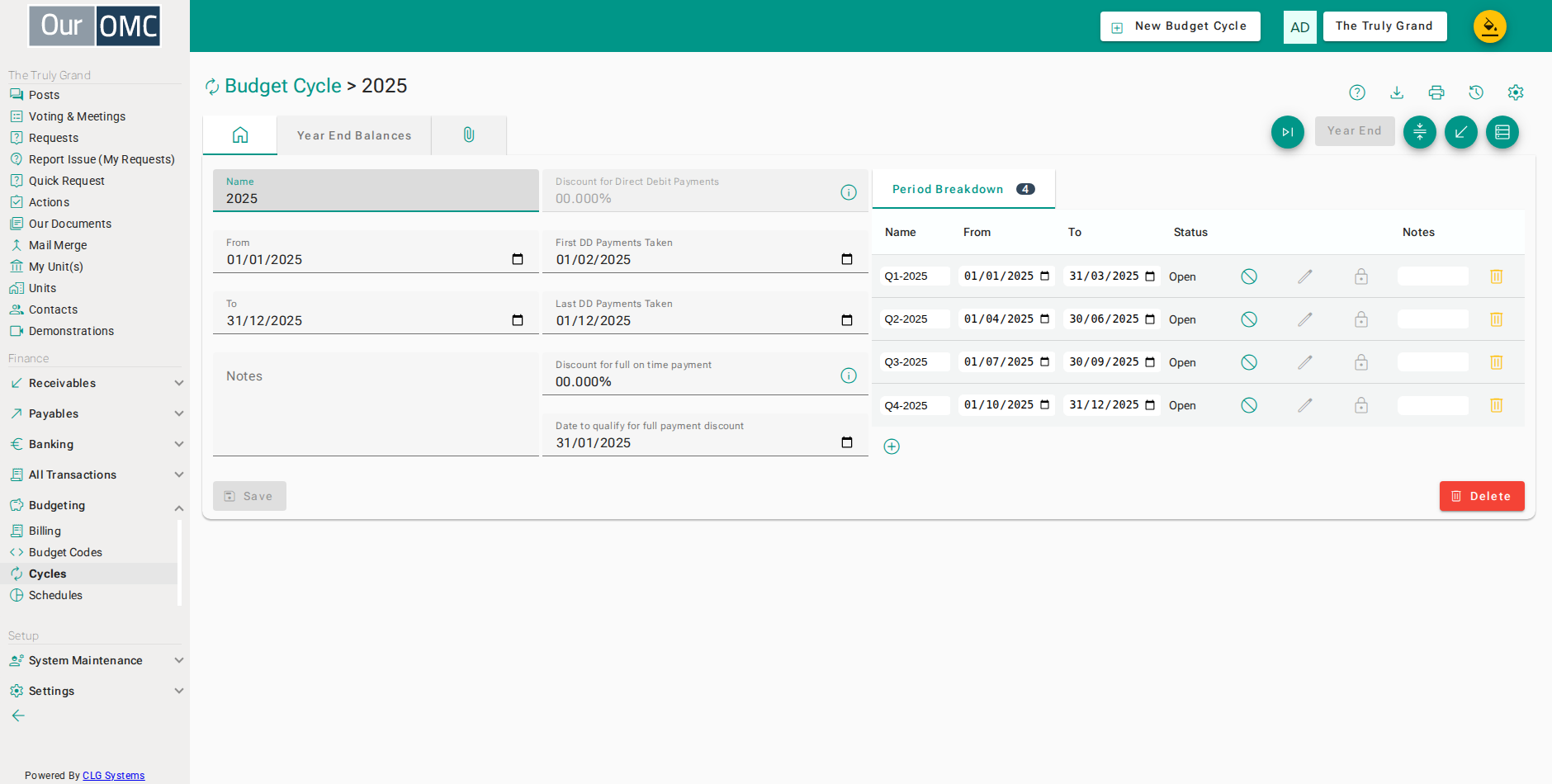Open the history clock icon
Viewport: 1552px width, 784px height.
coord(1476,92)
